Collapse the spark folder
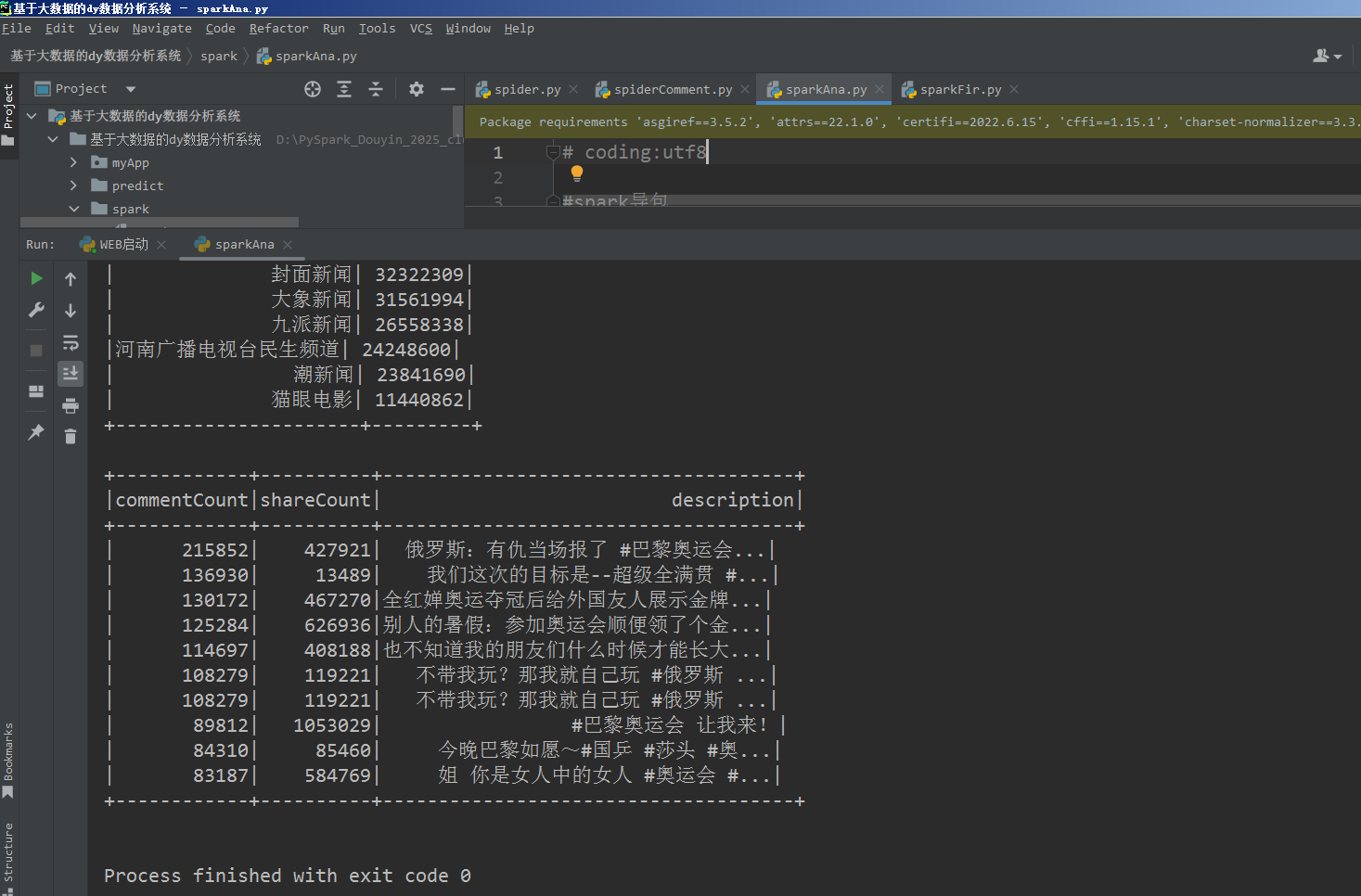The height and width of the screenshot is (896, 1361). 73,209
